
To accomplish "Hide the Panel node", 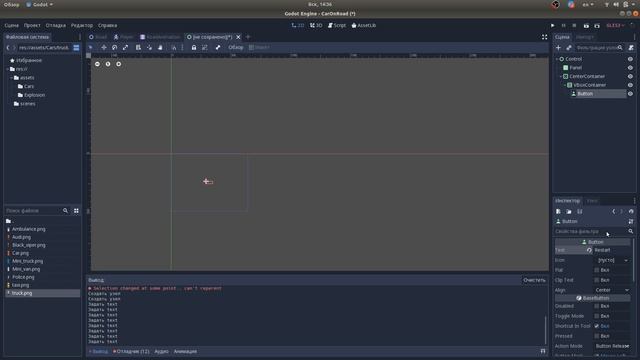I will [x=630, y=68].
